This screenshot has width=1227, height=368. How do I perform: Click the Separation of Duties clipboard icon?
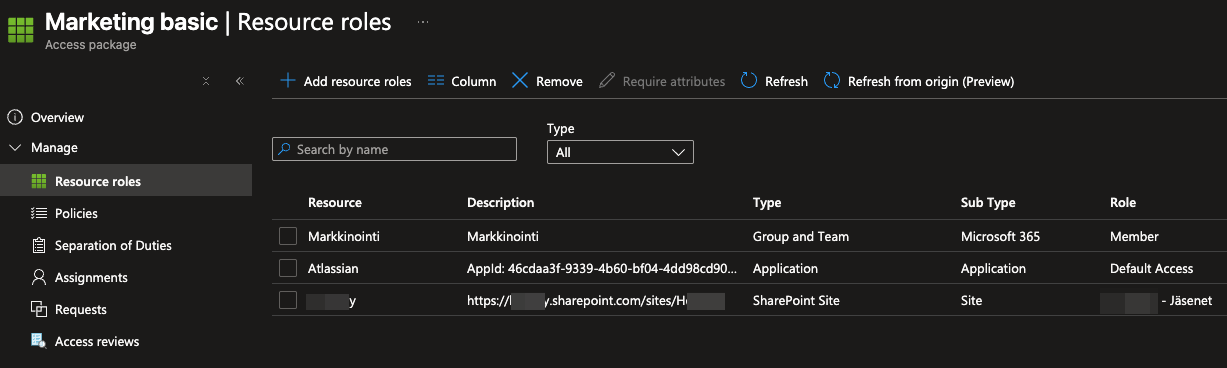coord(39,245)
